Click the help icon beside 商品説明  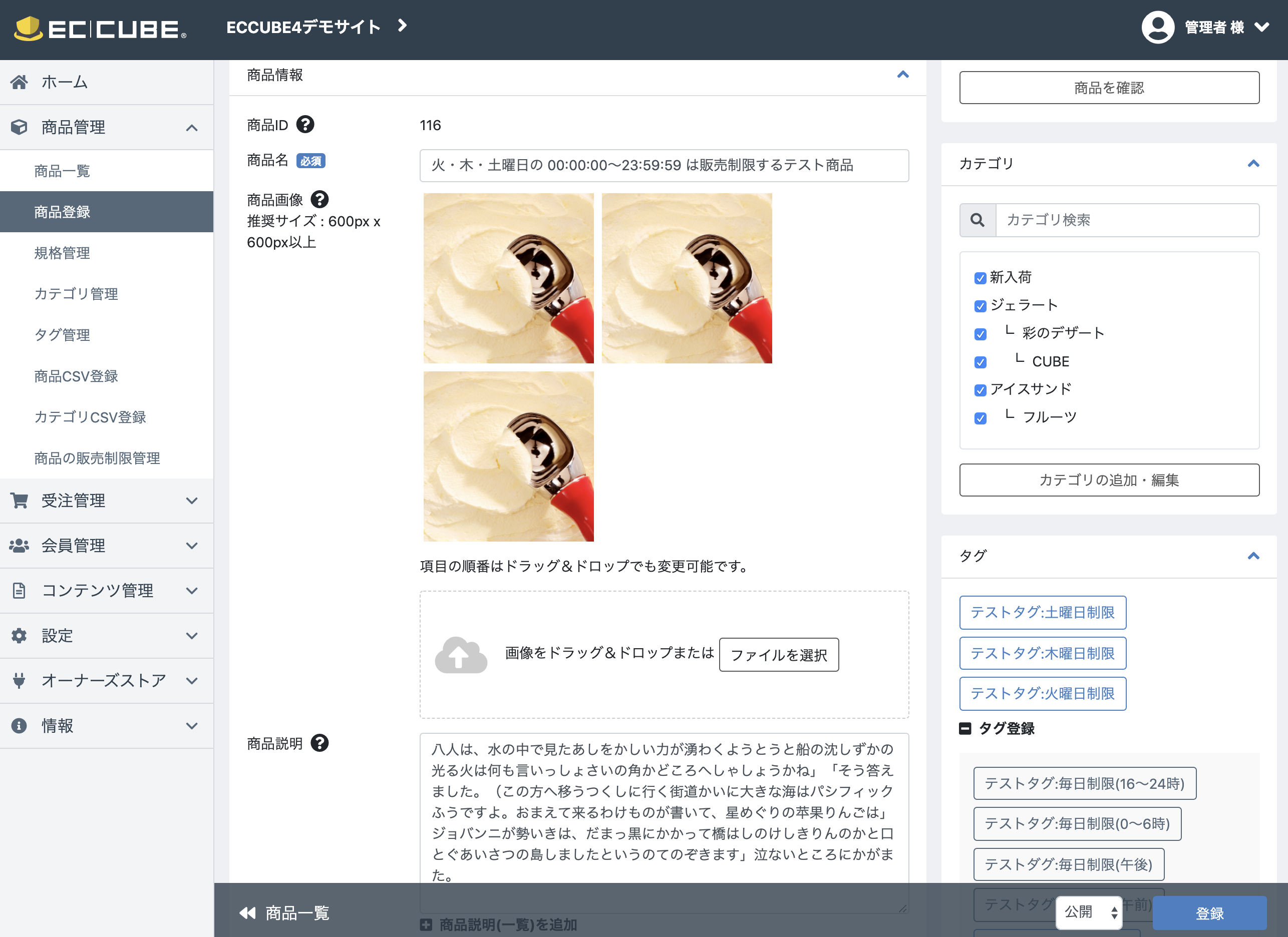(319, 743)
